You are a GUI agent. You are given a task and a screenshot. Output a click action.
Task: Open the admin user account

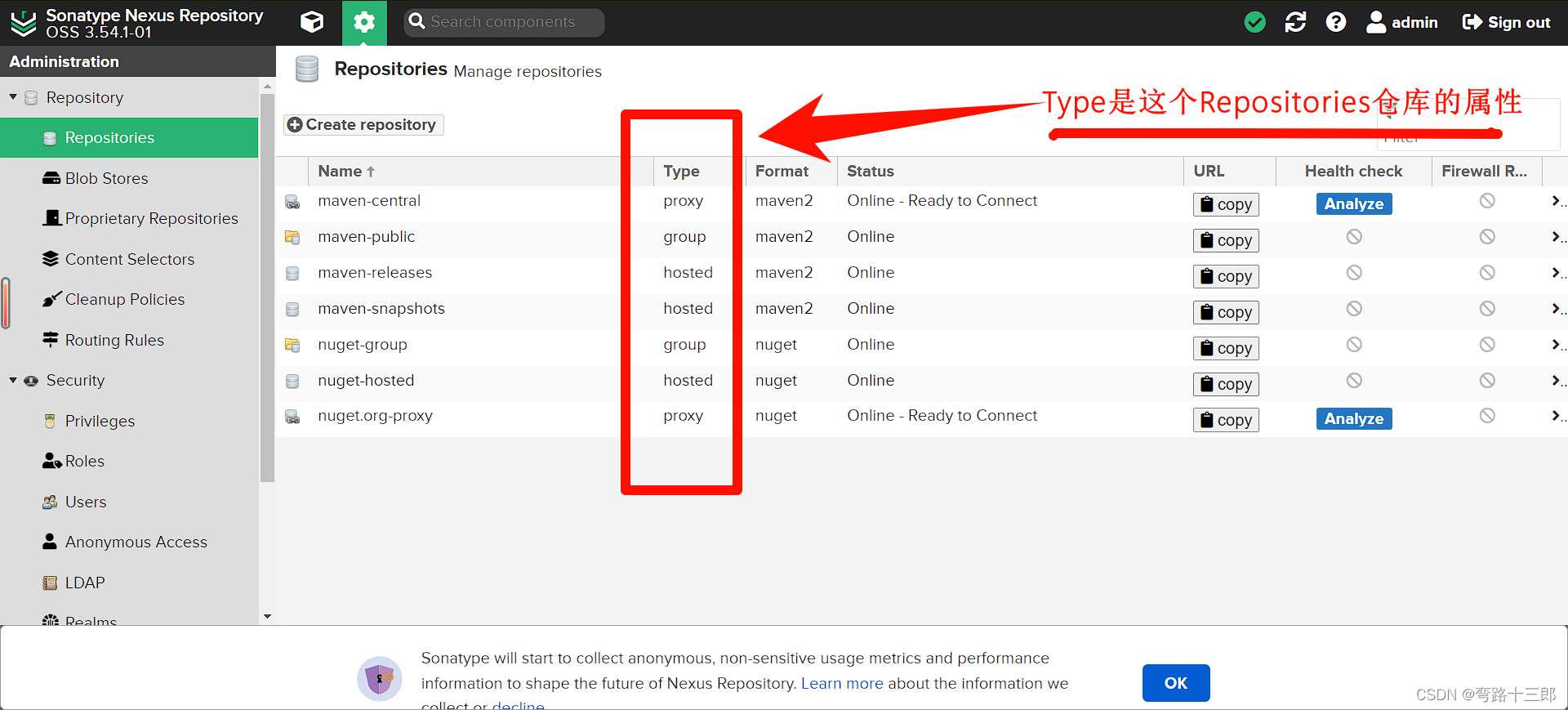pyautogui.click(x=1402, y=22)
